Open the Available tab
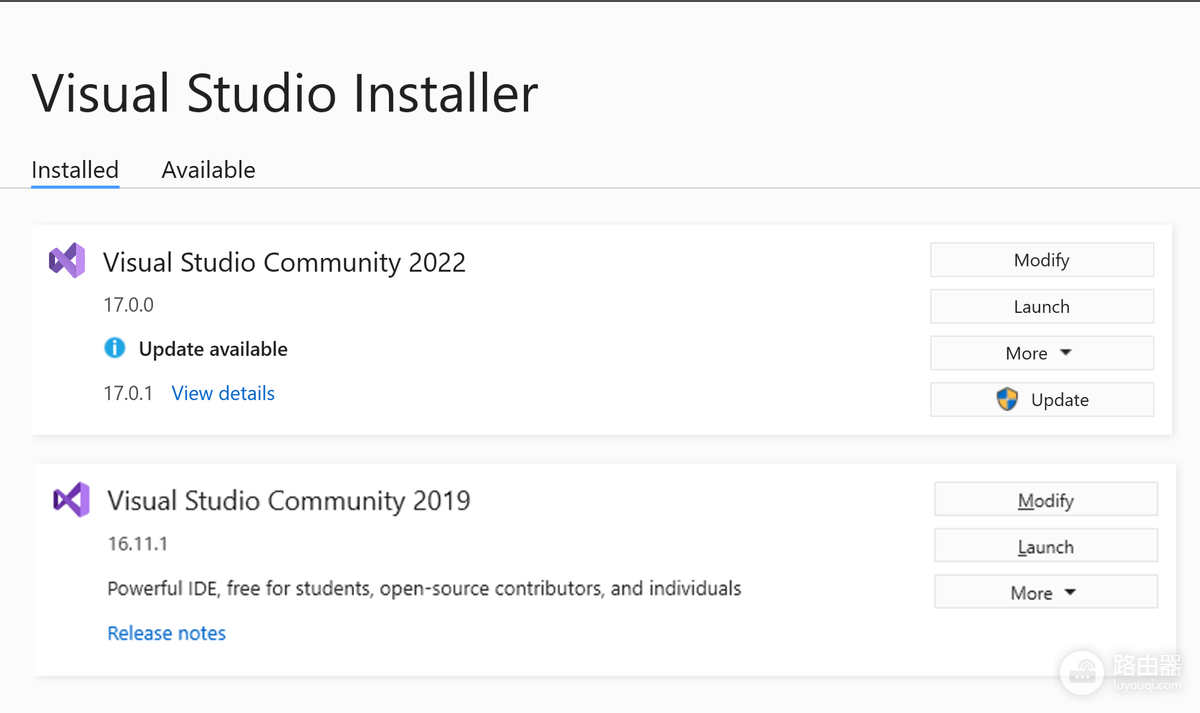The width and height of the screenshot is (1200, 713). pyautogui.click(x=208, y=170)
